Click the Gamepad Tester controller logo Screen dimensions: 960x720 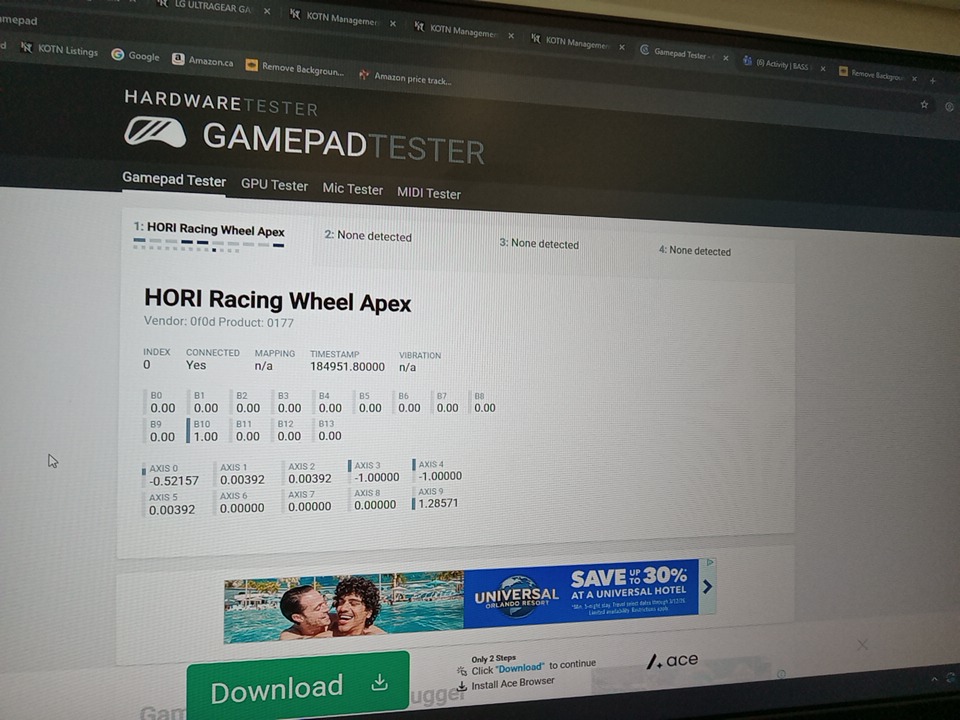pos(155,132)
